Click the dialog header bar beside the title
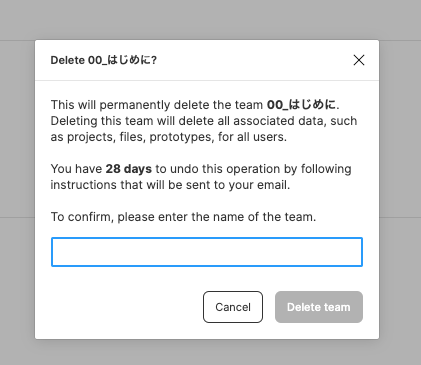Viewport: 421px width, 365px height. tap(253, 60)
